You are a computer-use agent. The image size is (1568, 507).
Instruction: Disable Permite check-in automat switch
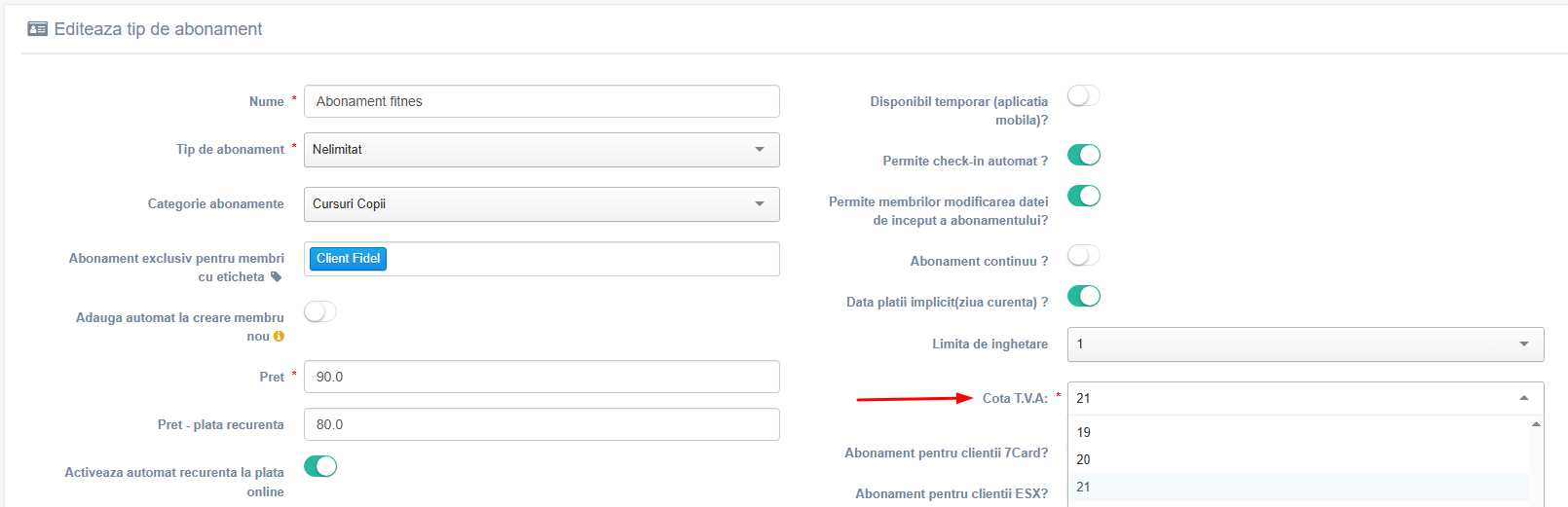coord(1084,155)
